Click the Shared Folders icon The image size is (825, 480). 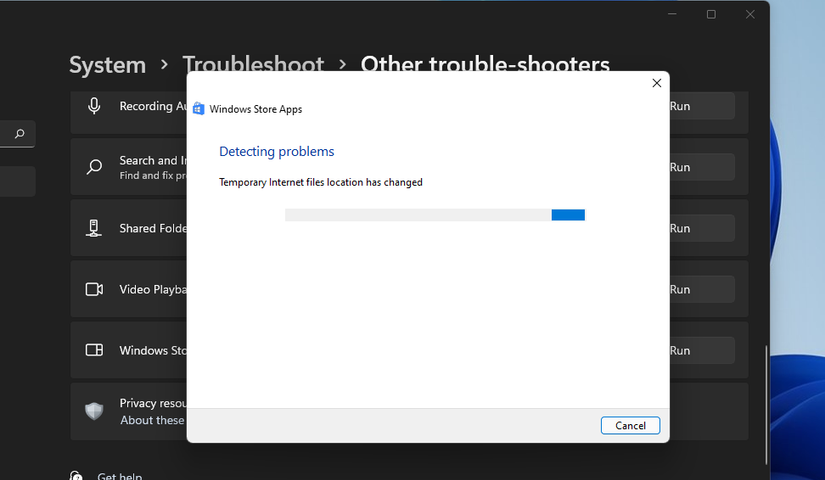point(94,228)
